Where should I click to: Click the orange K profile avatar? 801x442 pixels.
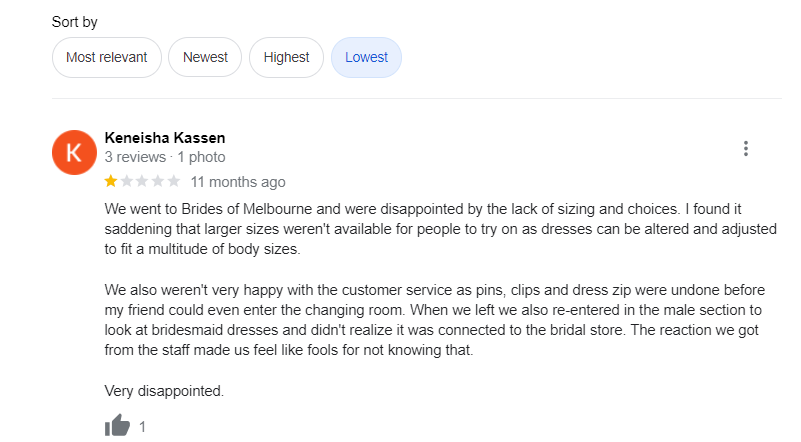(73, 152)
